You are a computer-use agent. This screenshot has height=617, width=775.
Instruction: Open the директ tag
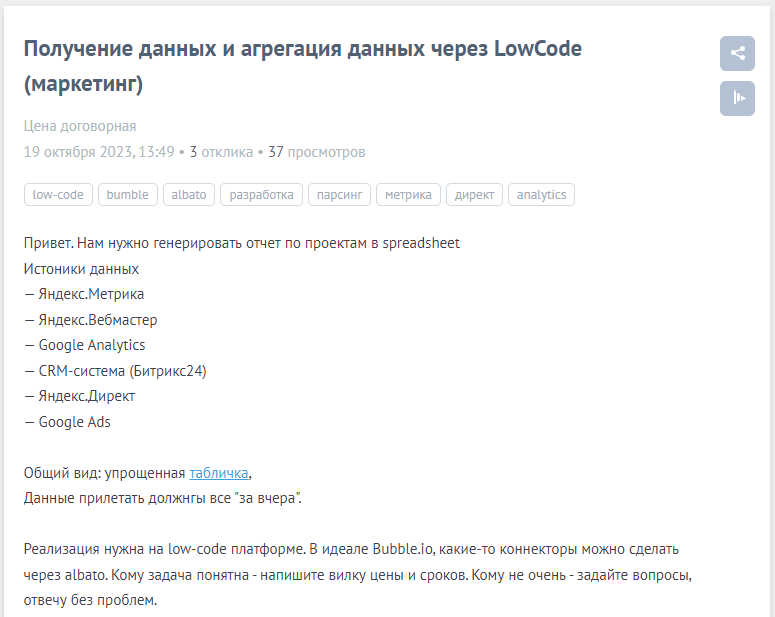[x=474, y=194]
